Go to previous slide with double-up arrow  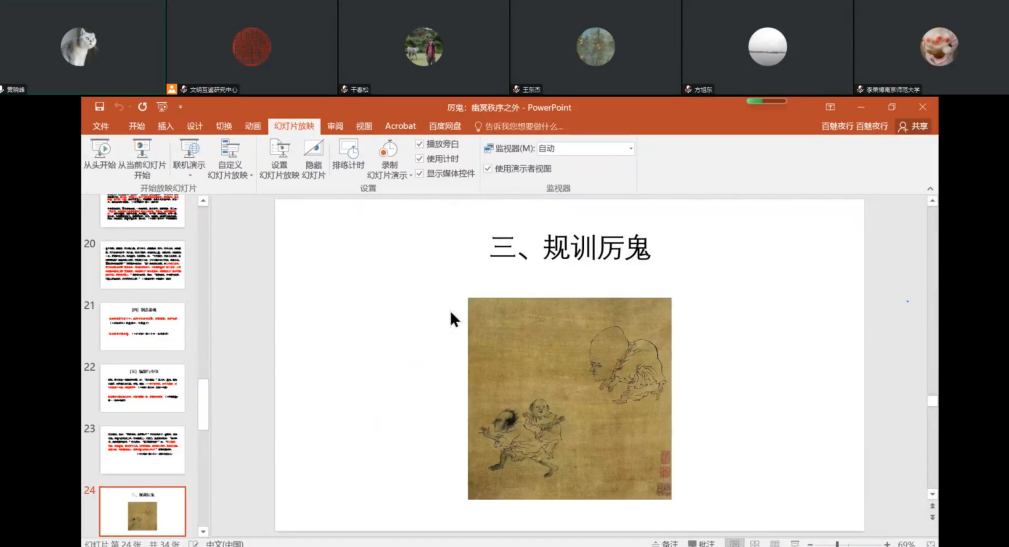[932, 506]
